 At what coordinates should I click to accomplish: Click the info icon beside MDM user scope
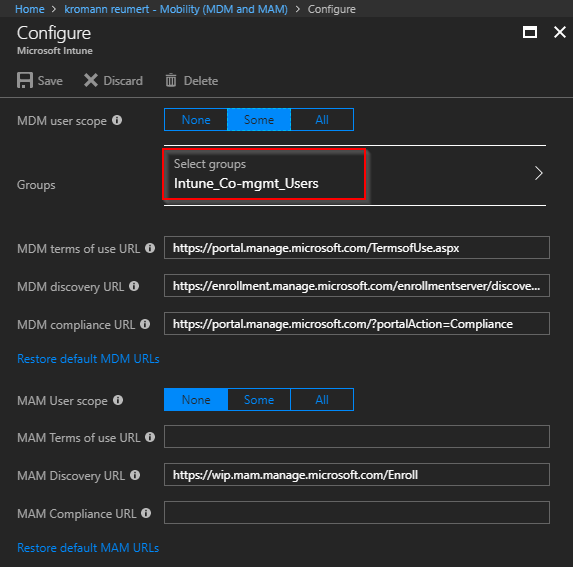(x=117, y=120)
